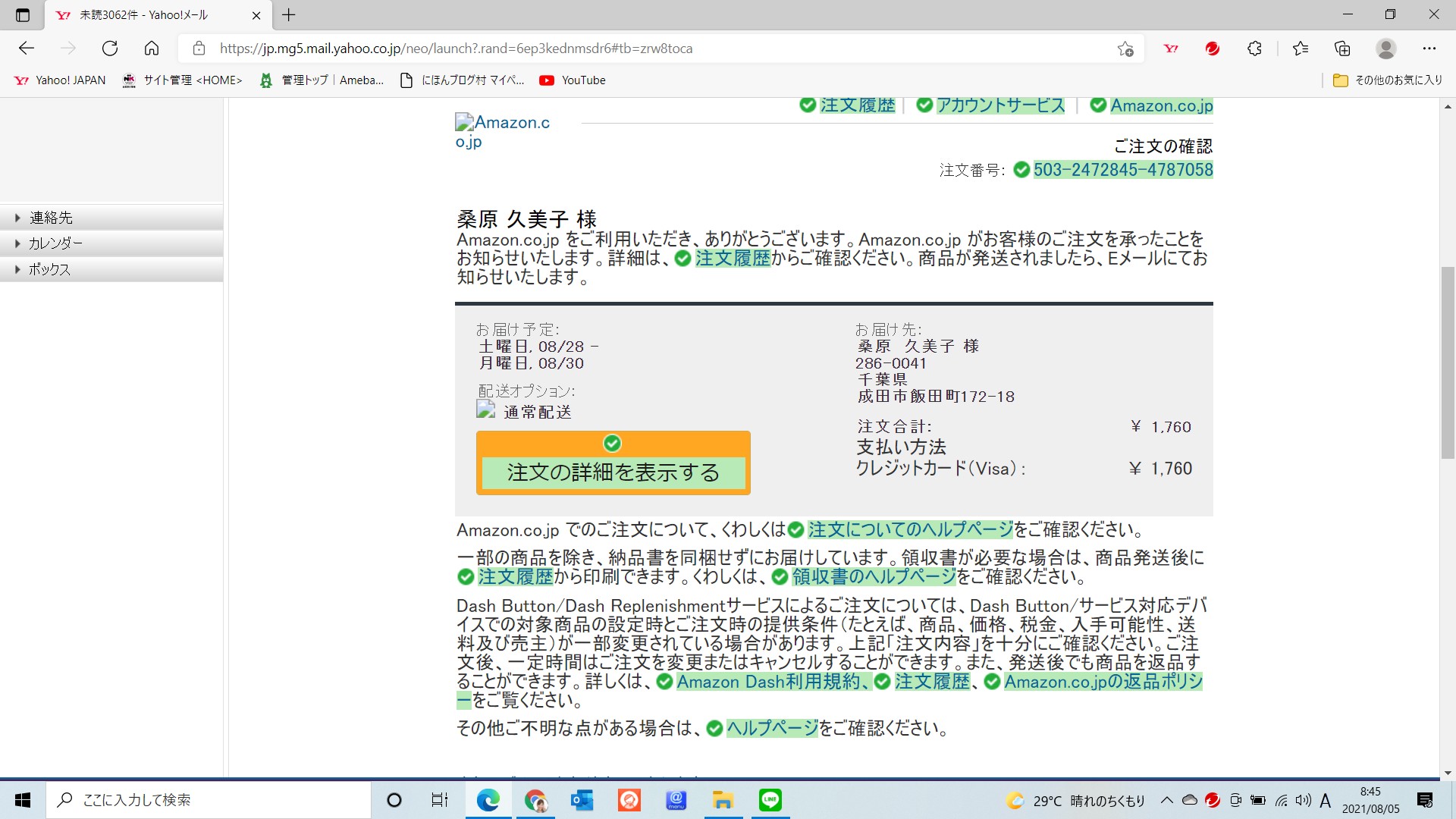
Task: Open order number 503-2472845-4787058 link
Action: coord(1123,170)
